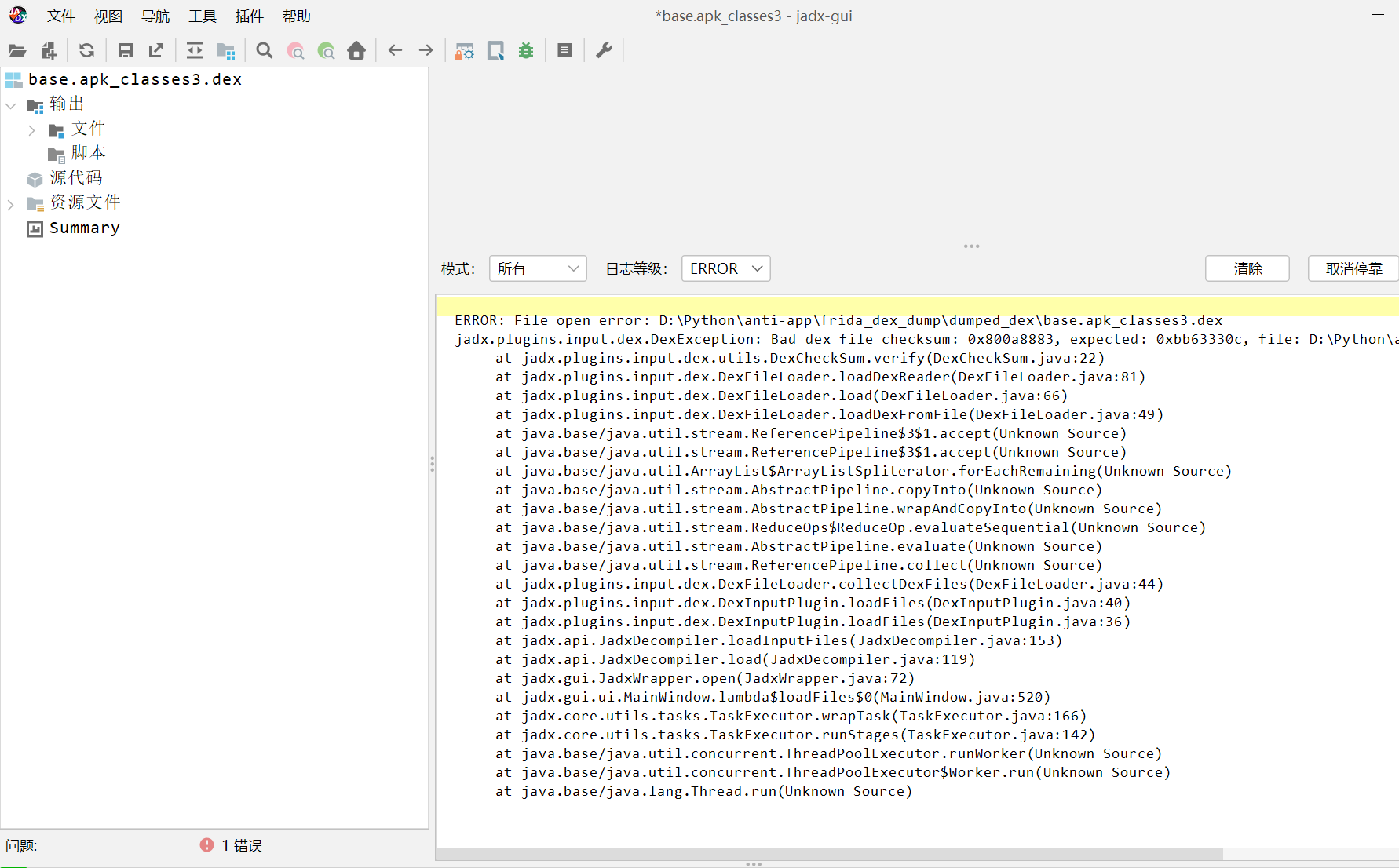Select the 输出 tree item
Viewport: 1399px width, 868px height.
(55, 104)
